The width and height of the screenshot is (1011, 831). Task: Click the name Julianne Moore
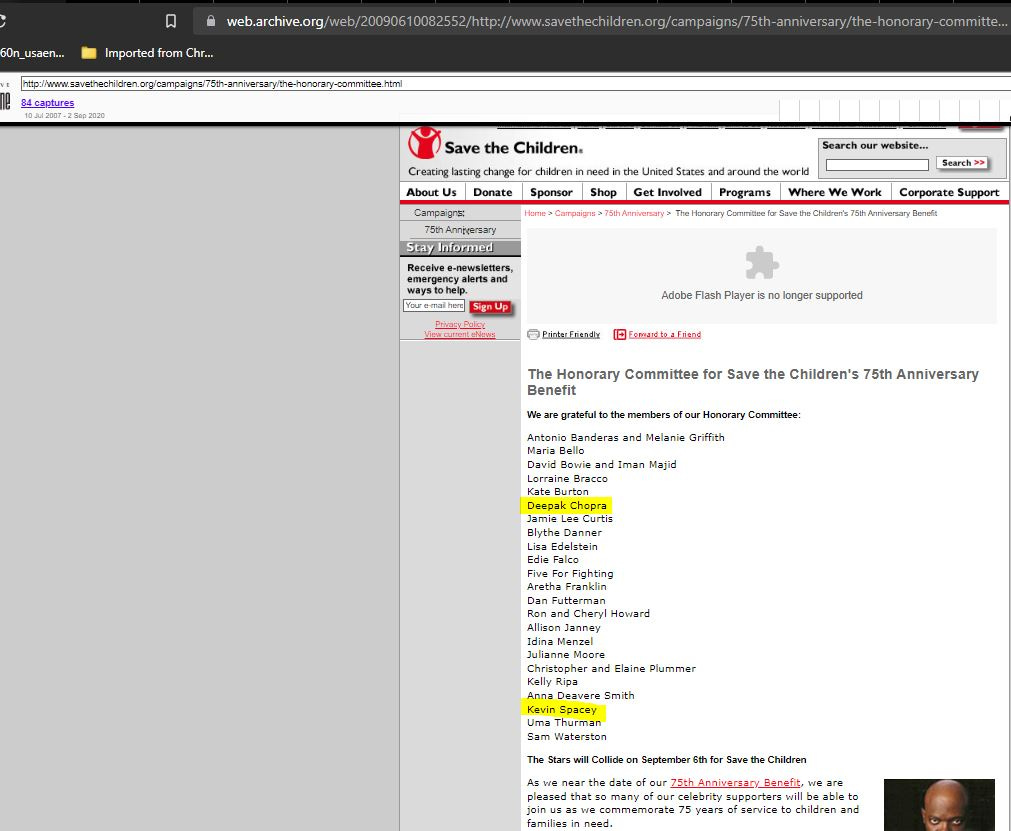point(566,654)
